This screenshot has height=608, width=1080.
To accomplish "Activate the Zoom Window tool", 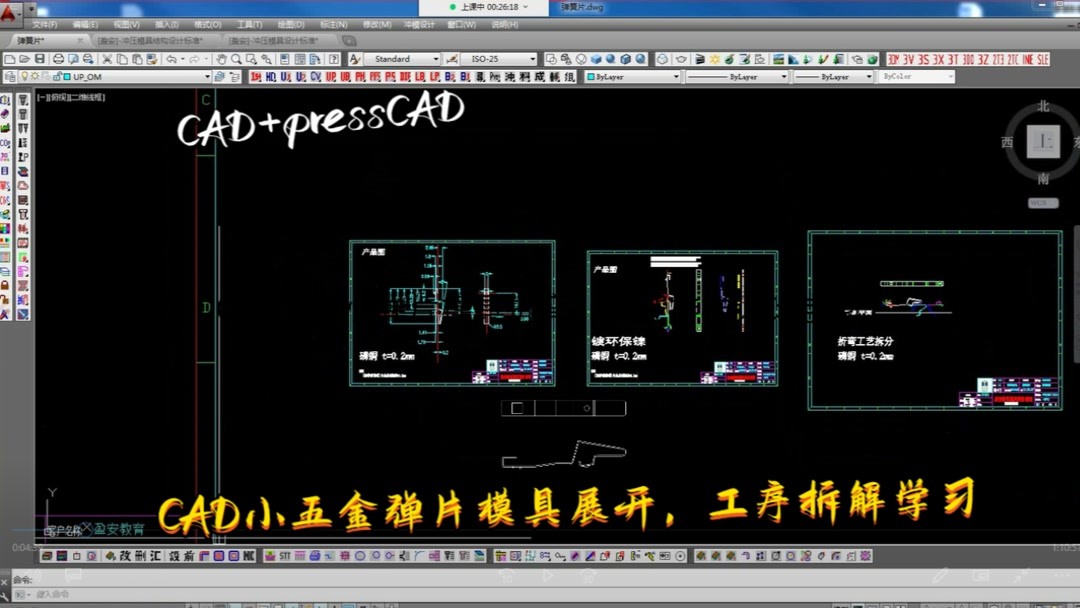I will [x=251, y=58].
